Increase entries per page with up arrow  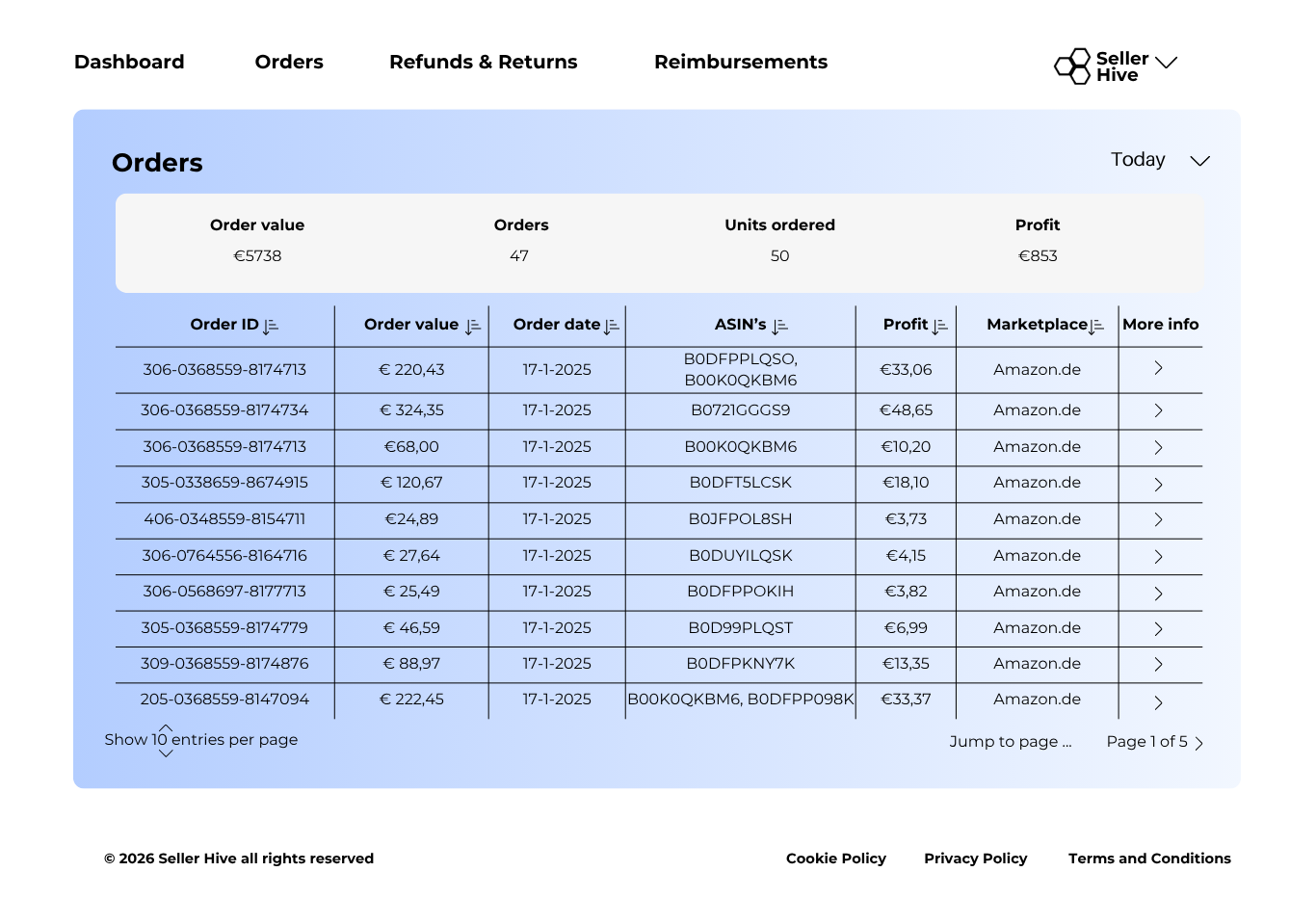(x=166, y=727)
